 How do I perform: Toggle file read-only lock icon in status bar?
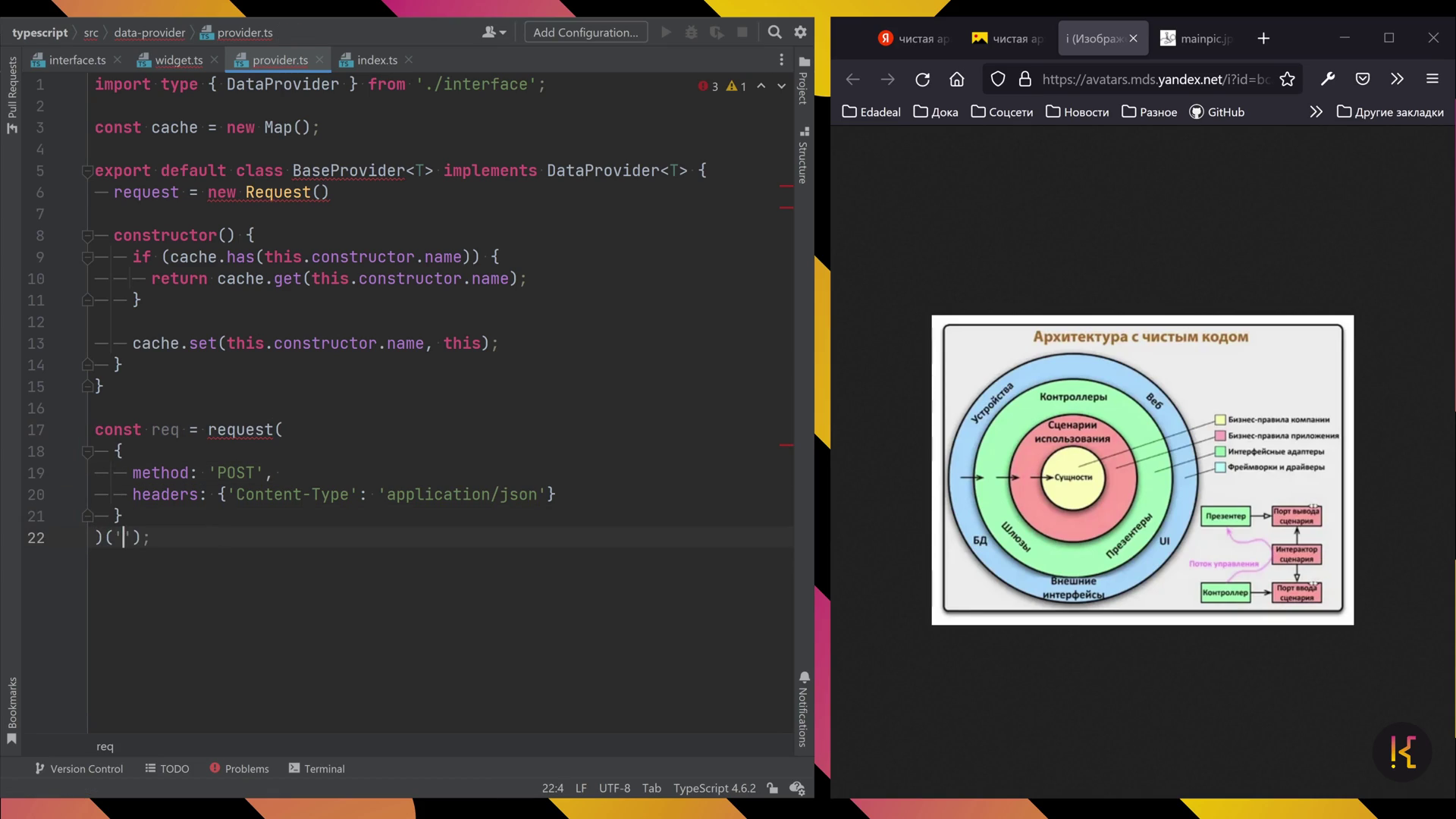[x=772, y=788]
